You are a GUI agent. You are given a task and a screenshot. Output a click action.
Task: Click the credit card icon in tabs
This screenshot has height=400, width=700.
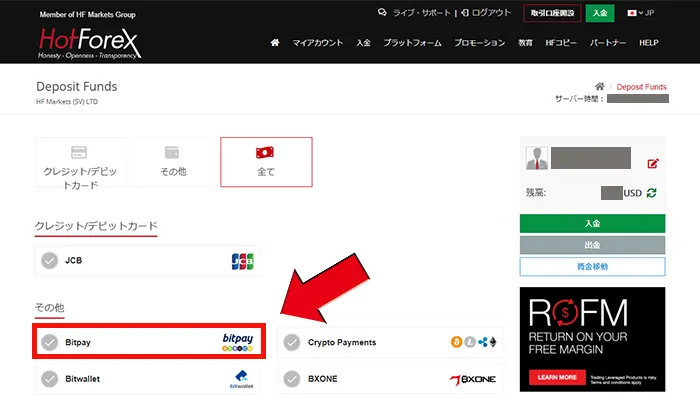(79, 152)
